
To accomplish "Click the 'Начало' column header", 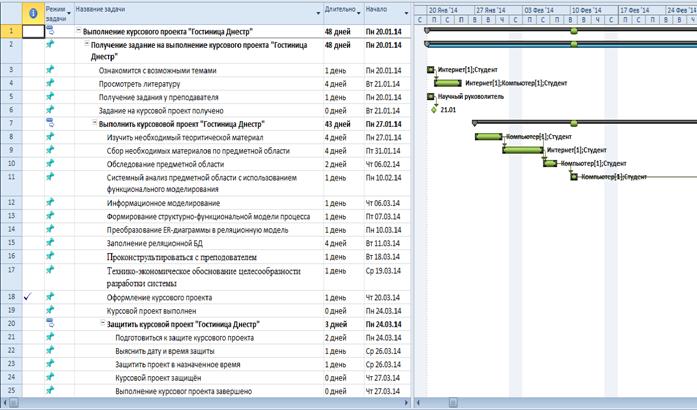I will pos(388,13).
